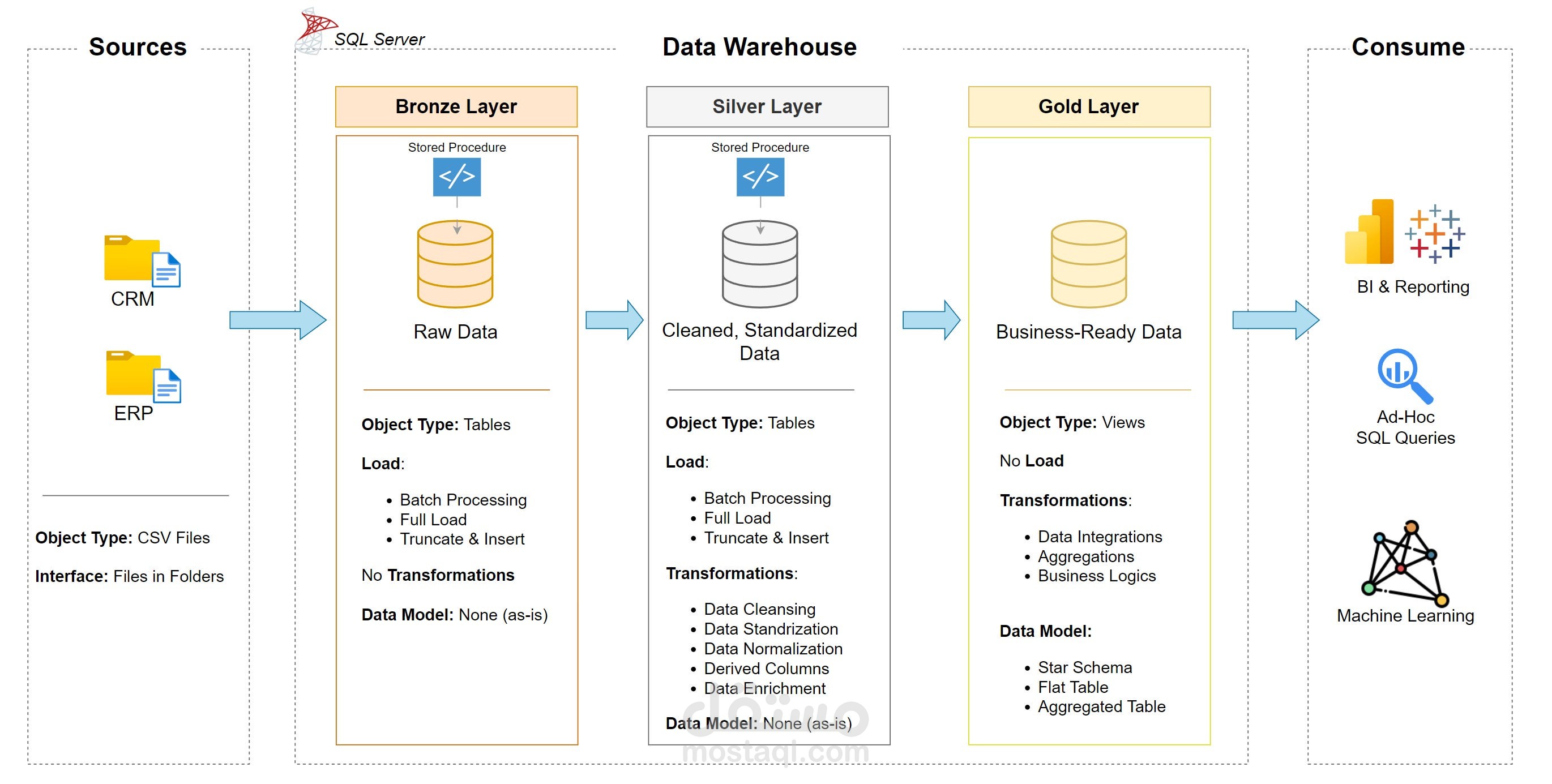
Task: Click Gold Object Type: Views line
Action: tap(1072, 422)
